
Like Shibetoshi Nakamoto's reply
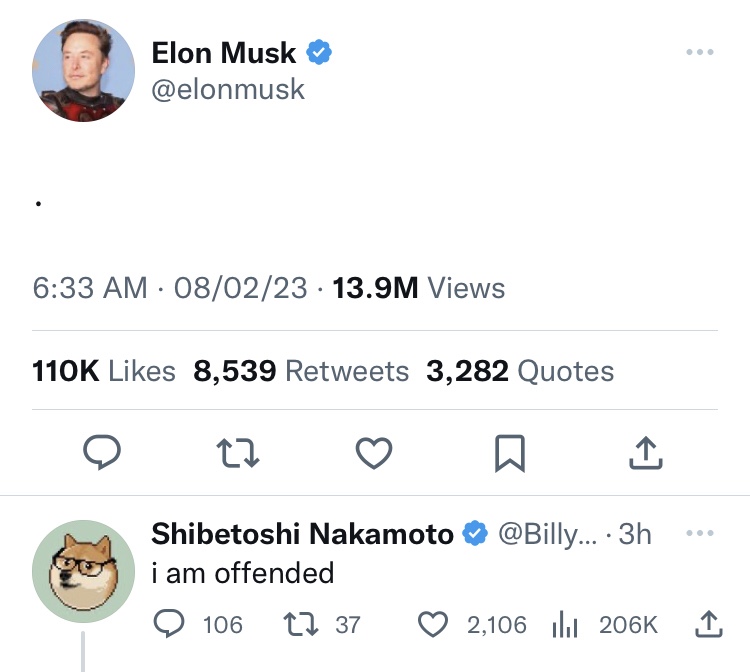tap(433, 625)
